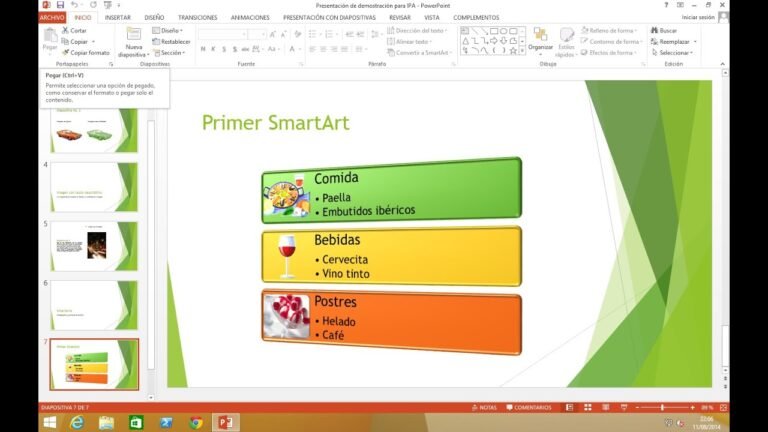Click Buscar binoculars button
Image resolution: width=768 pixels, height=432 pixels.
pos(664,30)
